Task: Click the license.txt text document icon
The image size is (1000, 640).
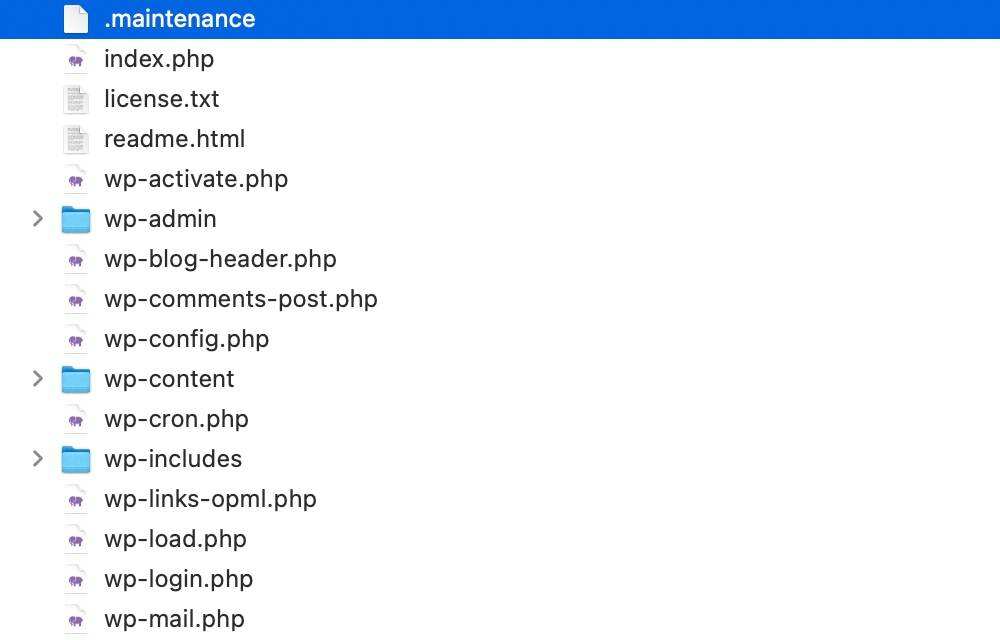Action: pos(76,99)
